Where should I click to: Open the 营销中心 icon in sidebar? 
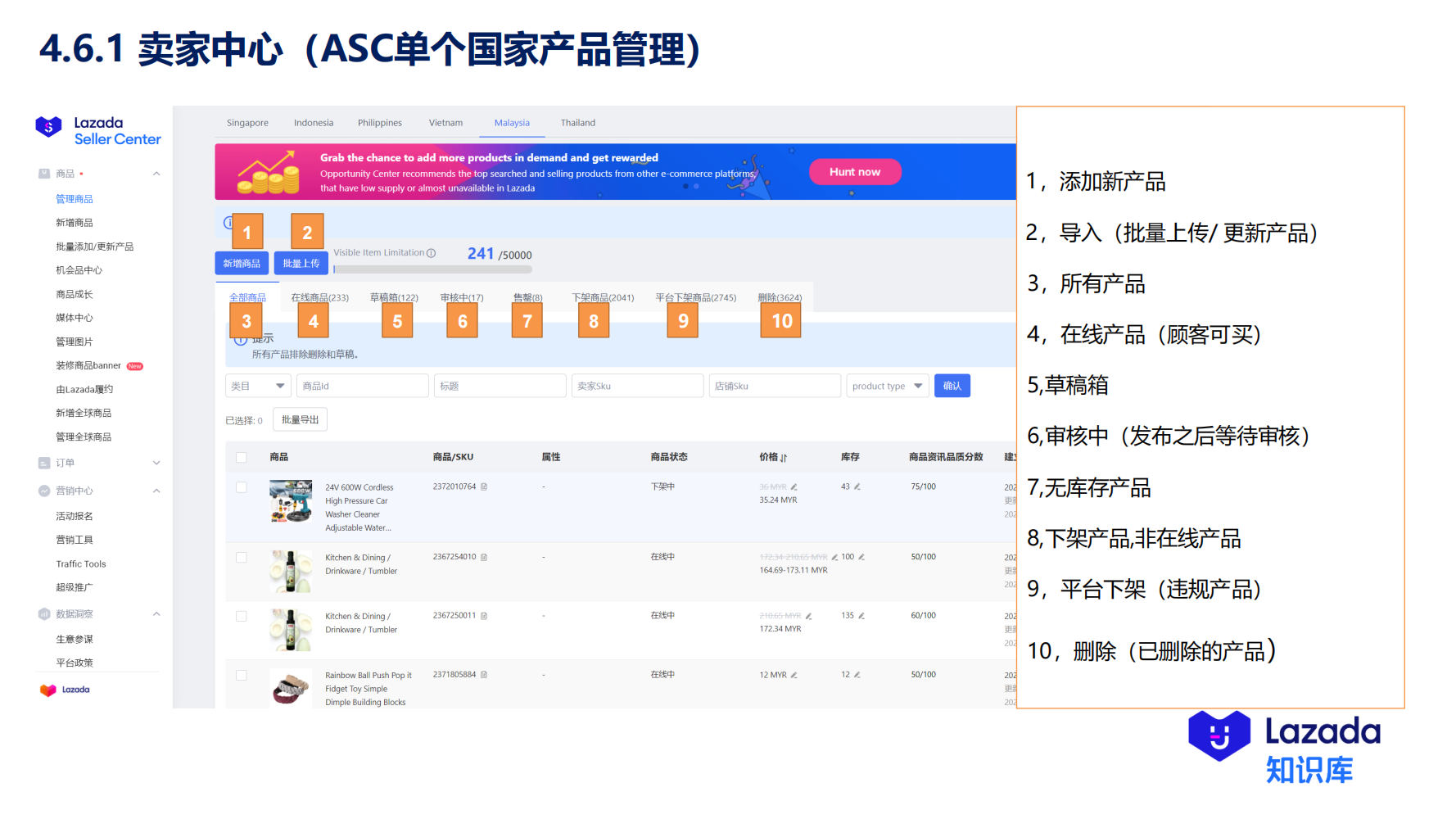coord(43,491)
